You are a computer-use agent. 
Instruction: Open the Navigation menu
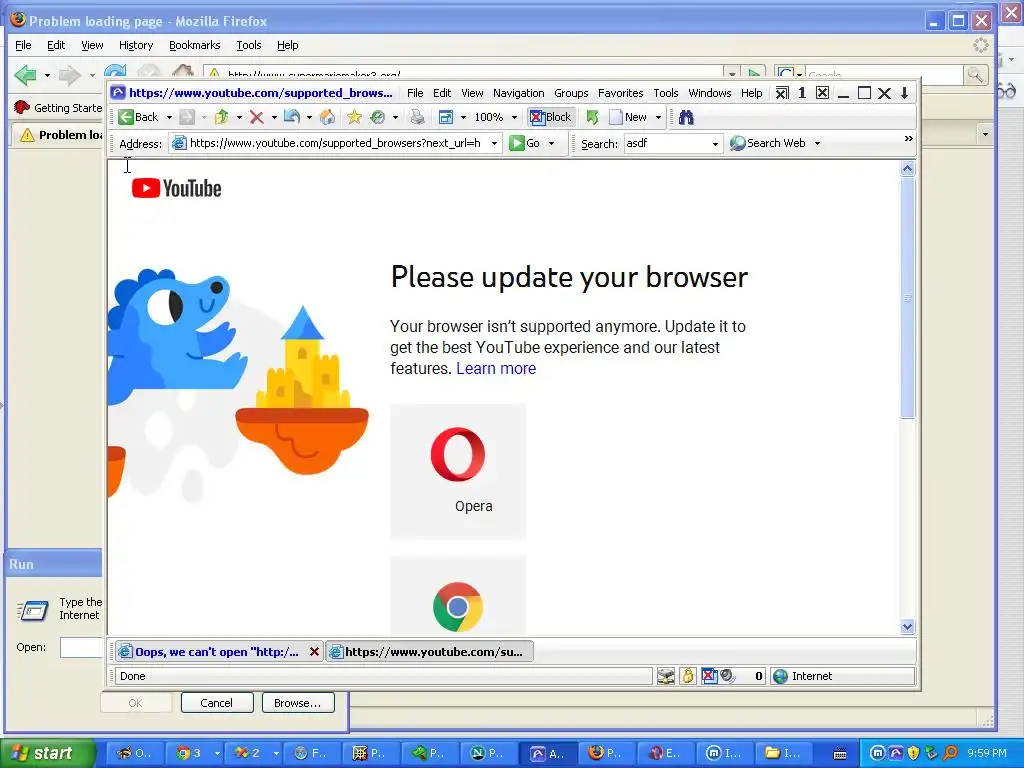pos(519,93)
